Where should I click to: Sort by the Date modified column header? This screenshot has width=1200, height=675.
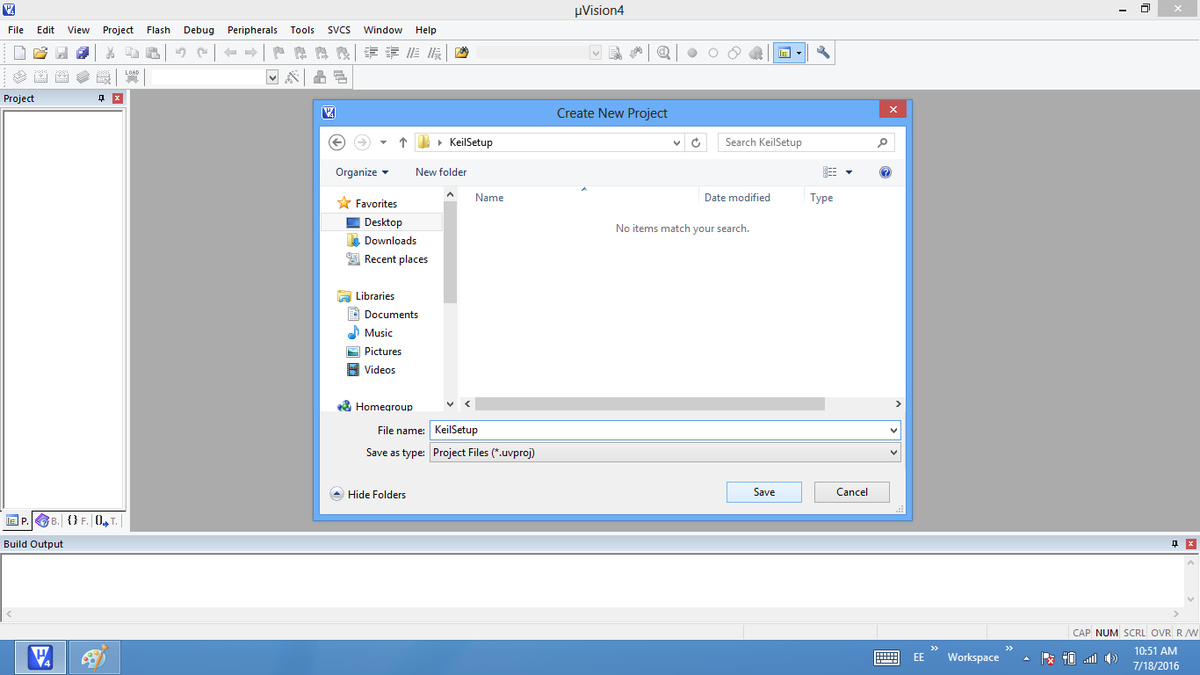pos(737,198)
